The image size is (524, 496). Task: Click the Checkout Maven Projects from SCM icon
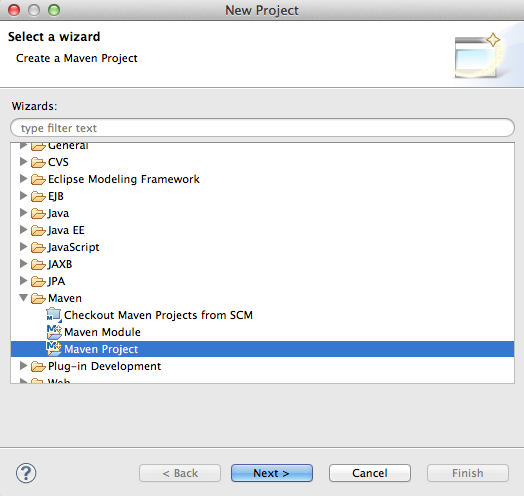(54, 315)
